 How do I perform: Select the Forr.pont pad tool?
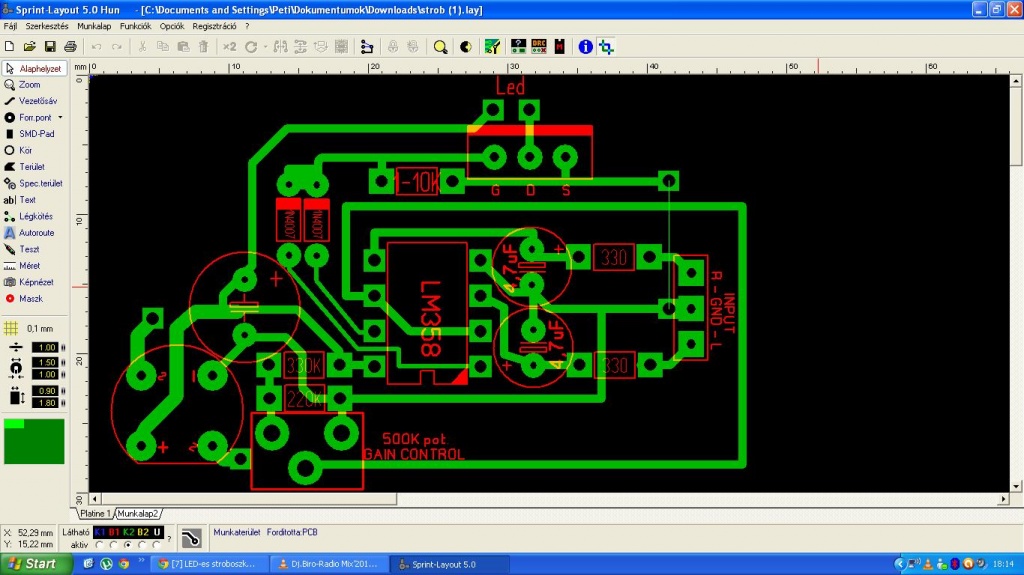(x=29, y=118)
